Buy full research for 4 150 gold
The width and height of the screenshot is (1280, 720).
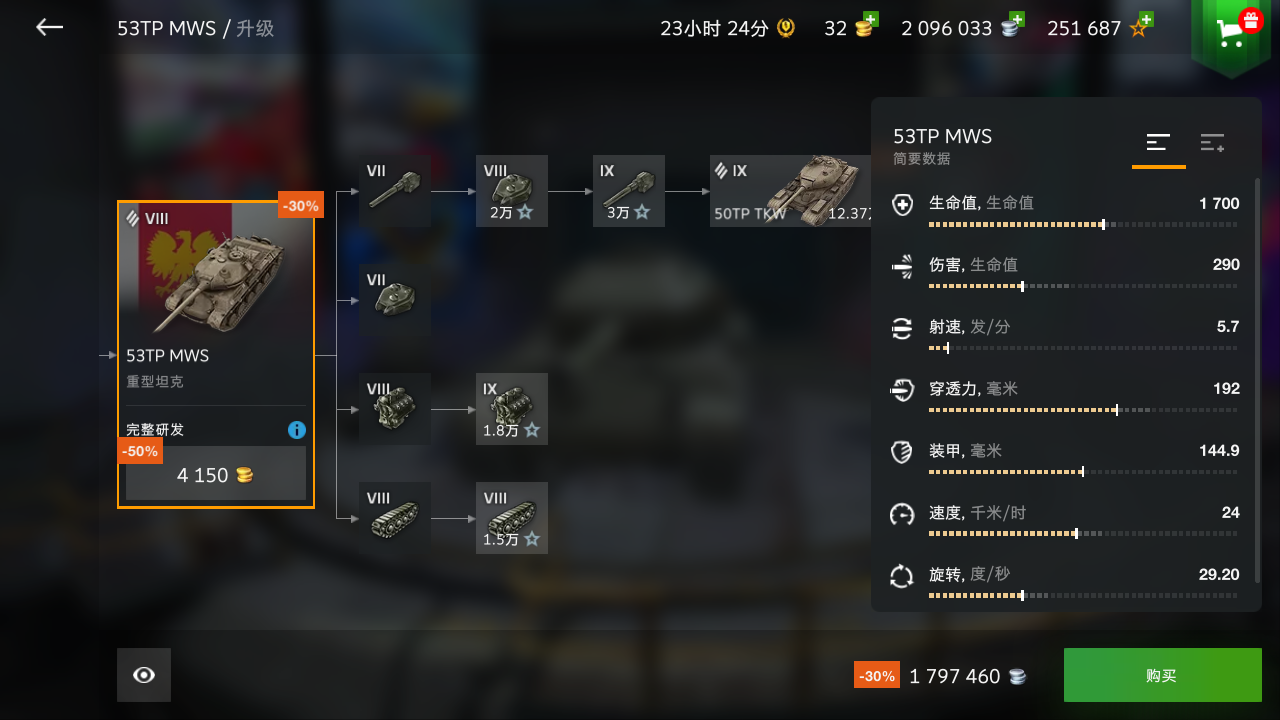point(216,473)
